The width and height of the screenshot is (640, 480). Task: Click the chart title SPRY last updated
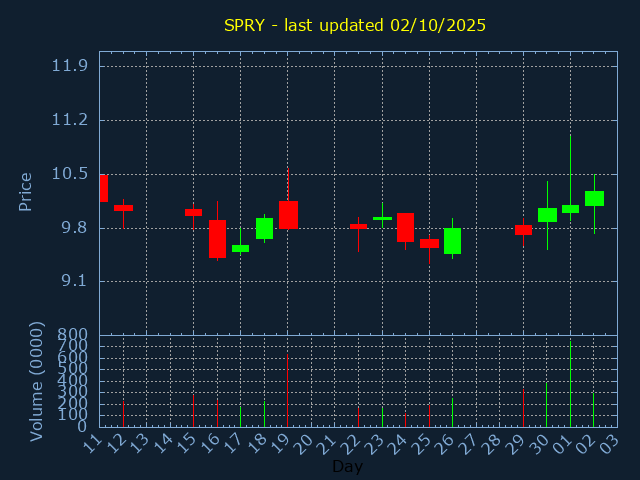coord(354,25)
